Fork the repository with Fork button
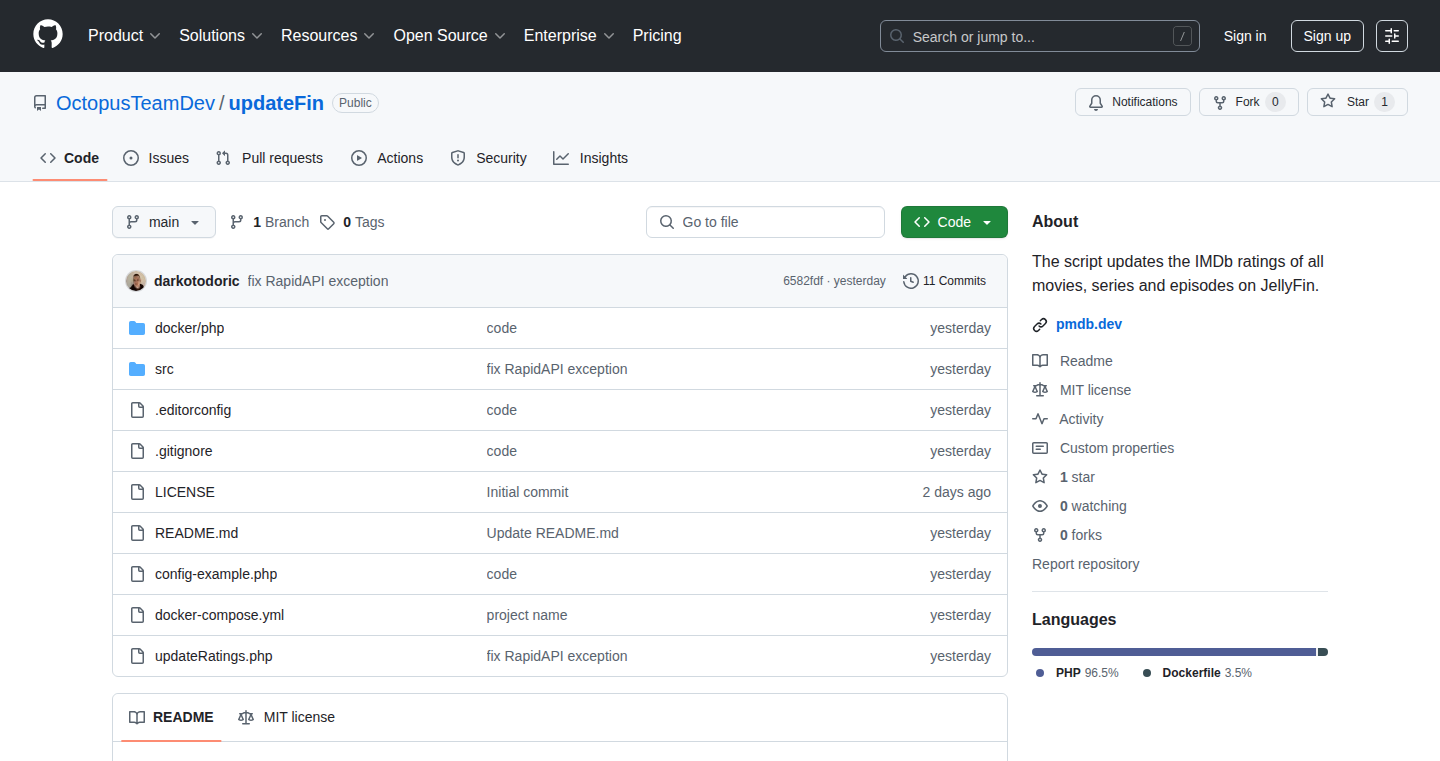 tap(1249, 102)
